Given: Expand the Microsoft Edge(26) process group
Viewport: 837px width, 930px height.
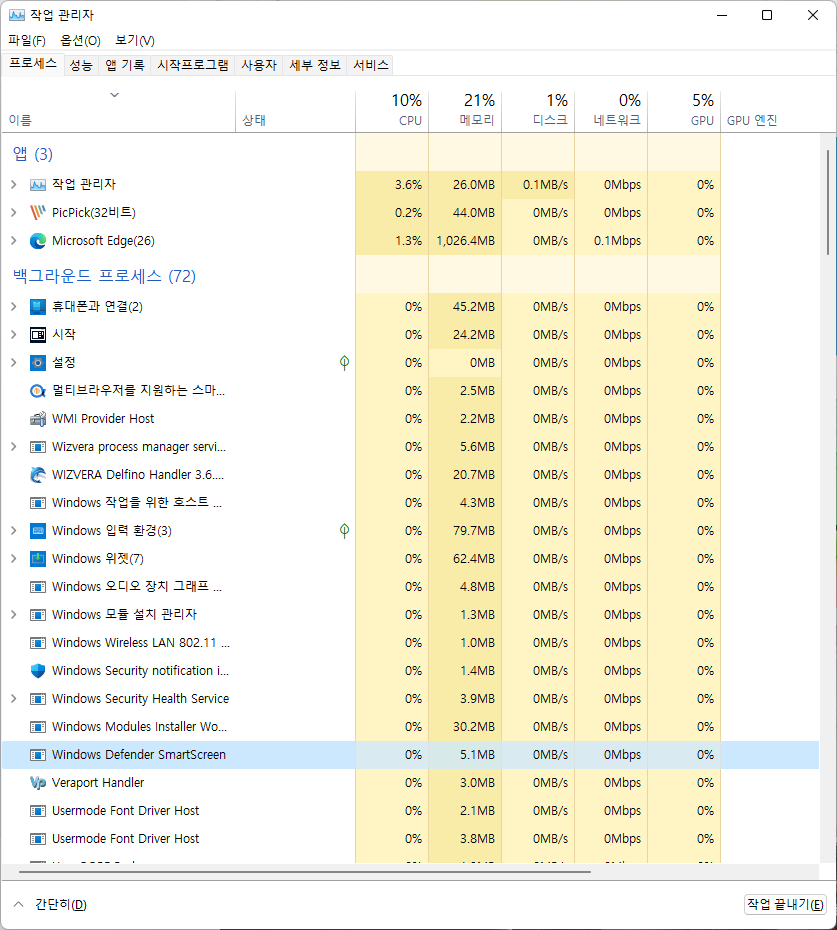Looking at the screenshot, I should (14, 241).
